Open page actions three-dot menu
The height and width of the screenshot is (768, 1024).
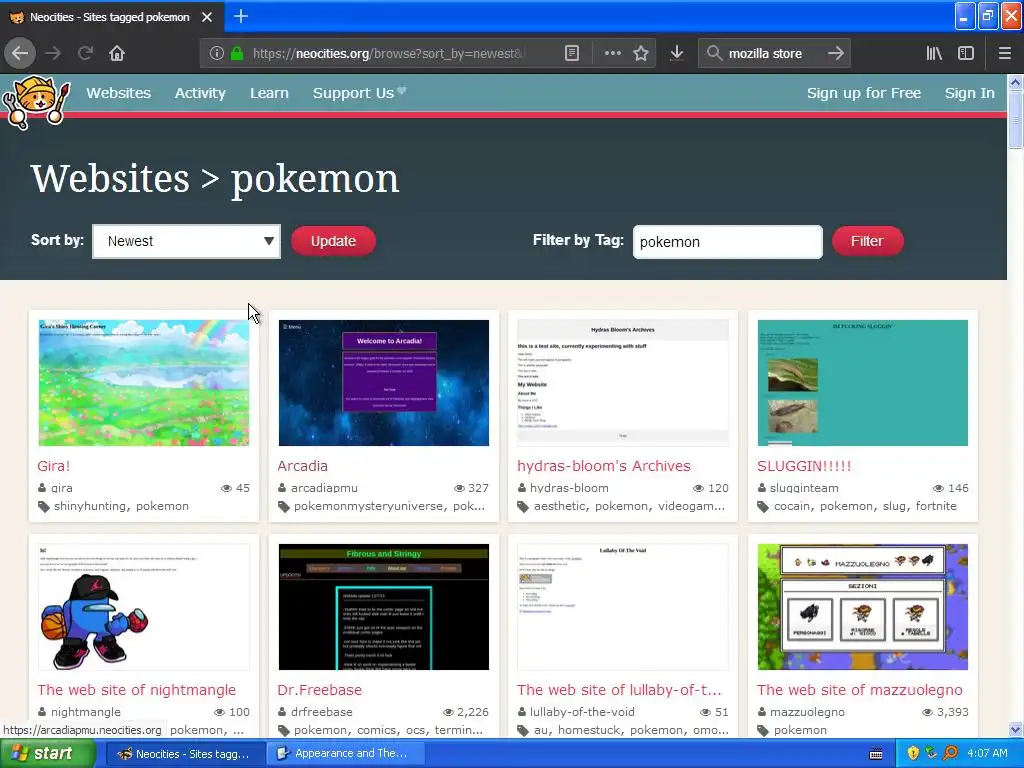pos(613,53)
